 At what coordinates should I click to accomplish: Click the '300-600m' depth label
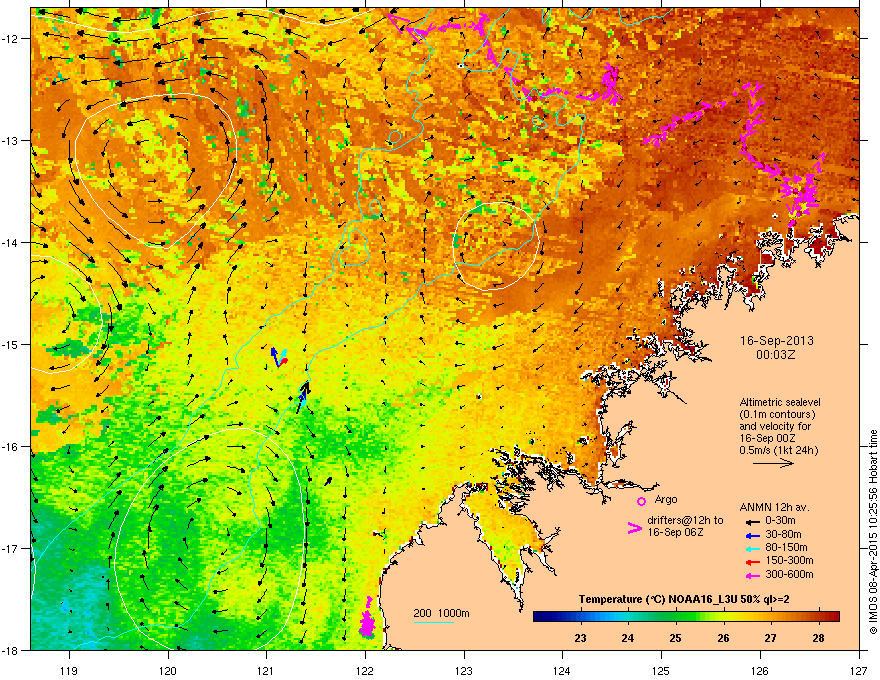pyautogui.click(x=789, y=575)
